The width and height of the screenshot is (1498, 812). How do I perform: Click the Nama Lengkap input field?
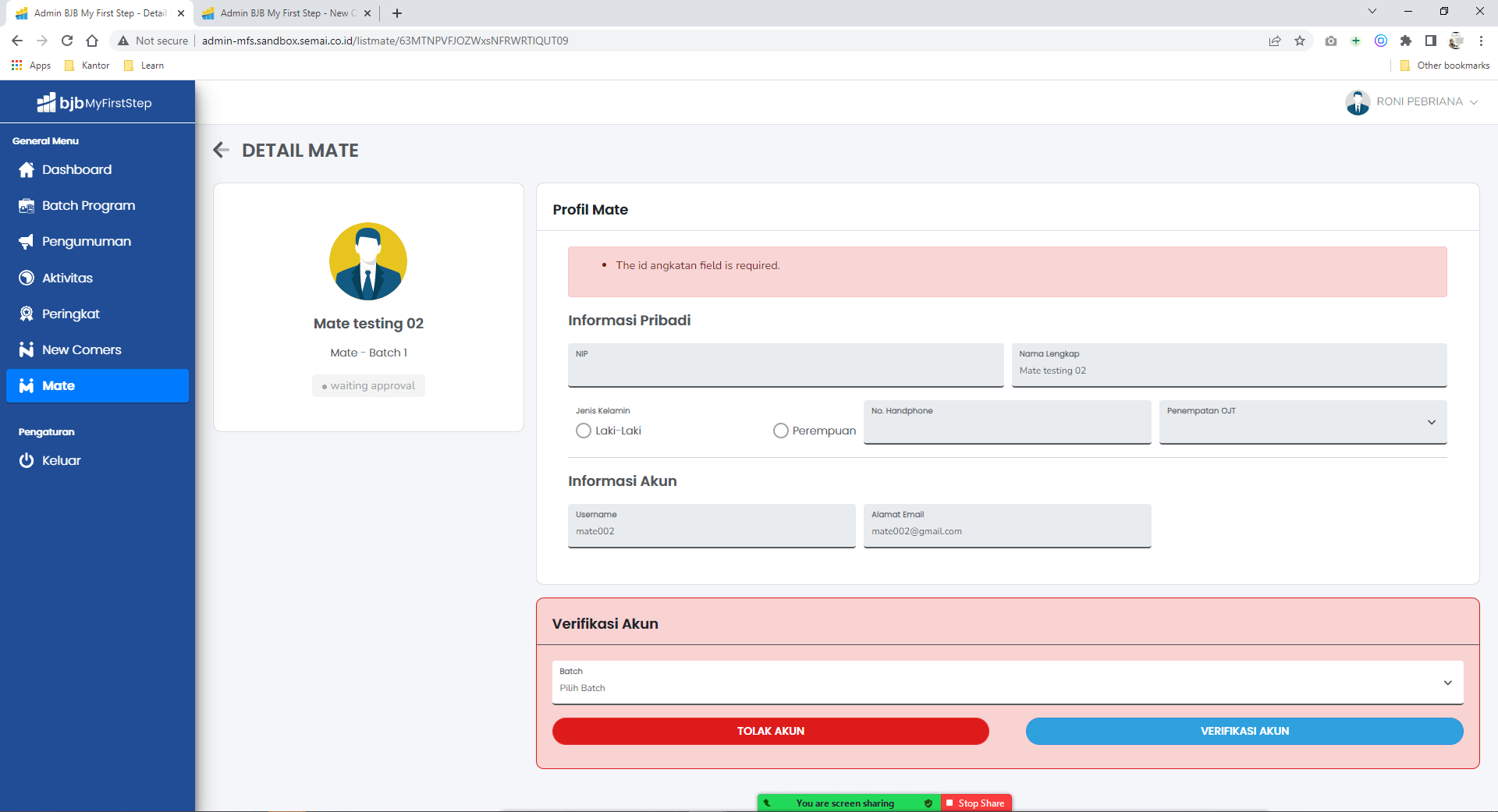(1229, 365)
